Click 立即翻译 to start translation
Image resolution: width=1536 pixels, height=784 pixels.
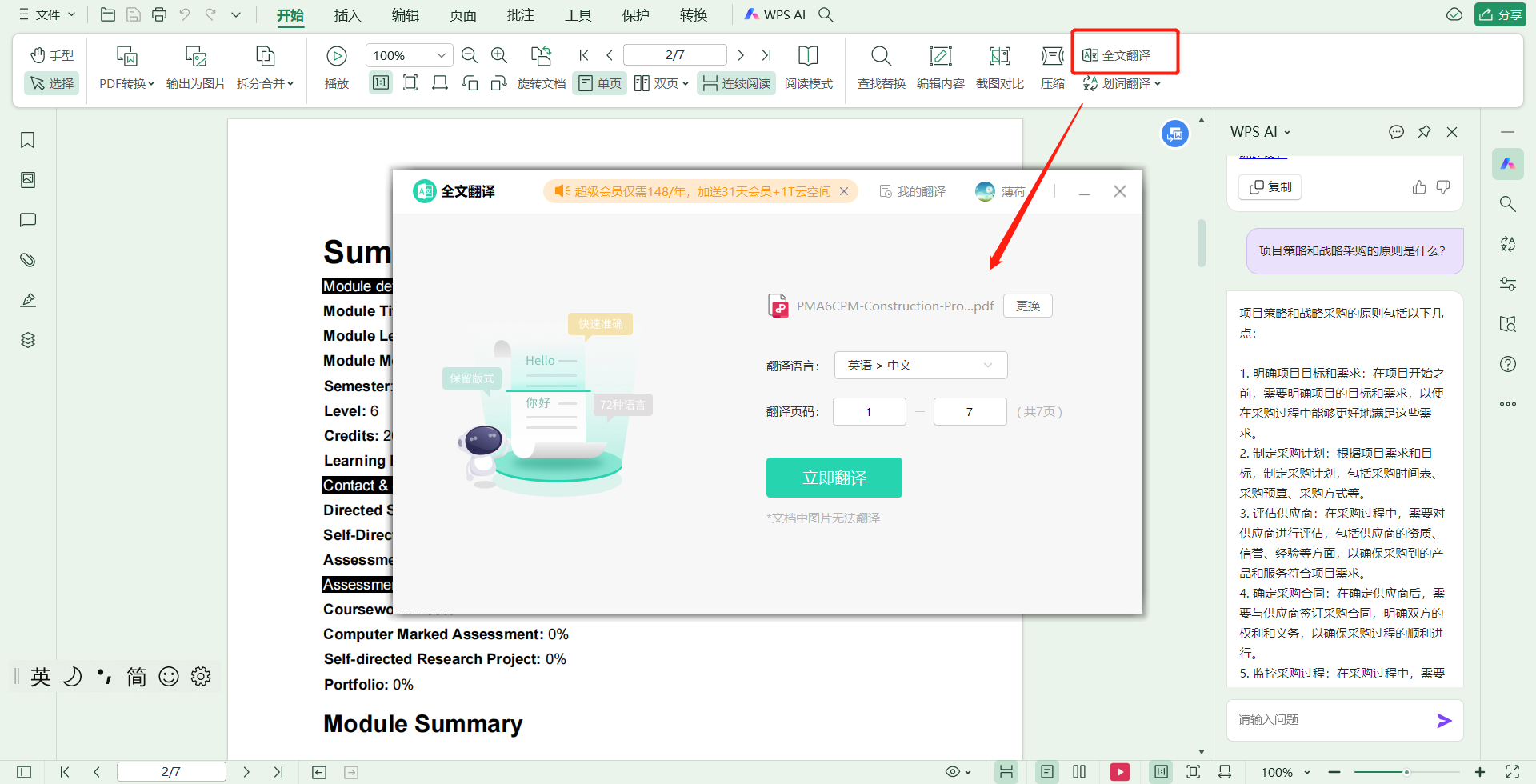pyautogui.click(x=834, y=478)
